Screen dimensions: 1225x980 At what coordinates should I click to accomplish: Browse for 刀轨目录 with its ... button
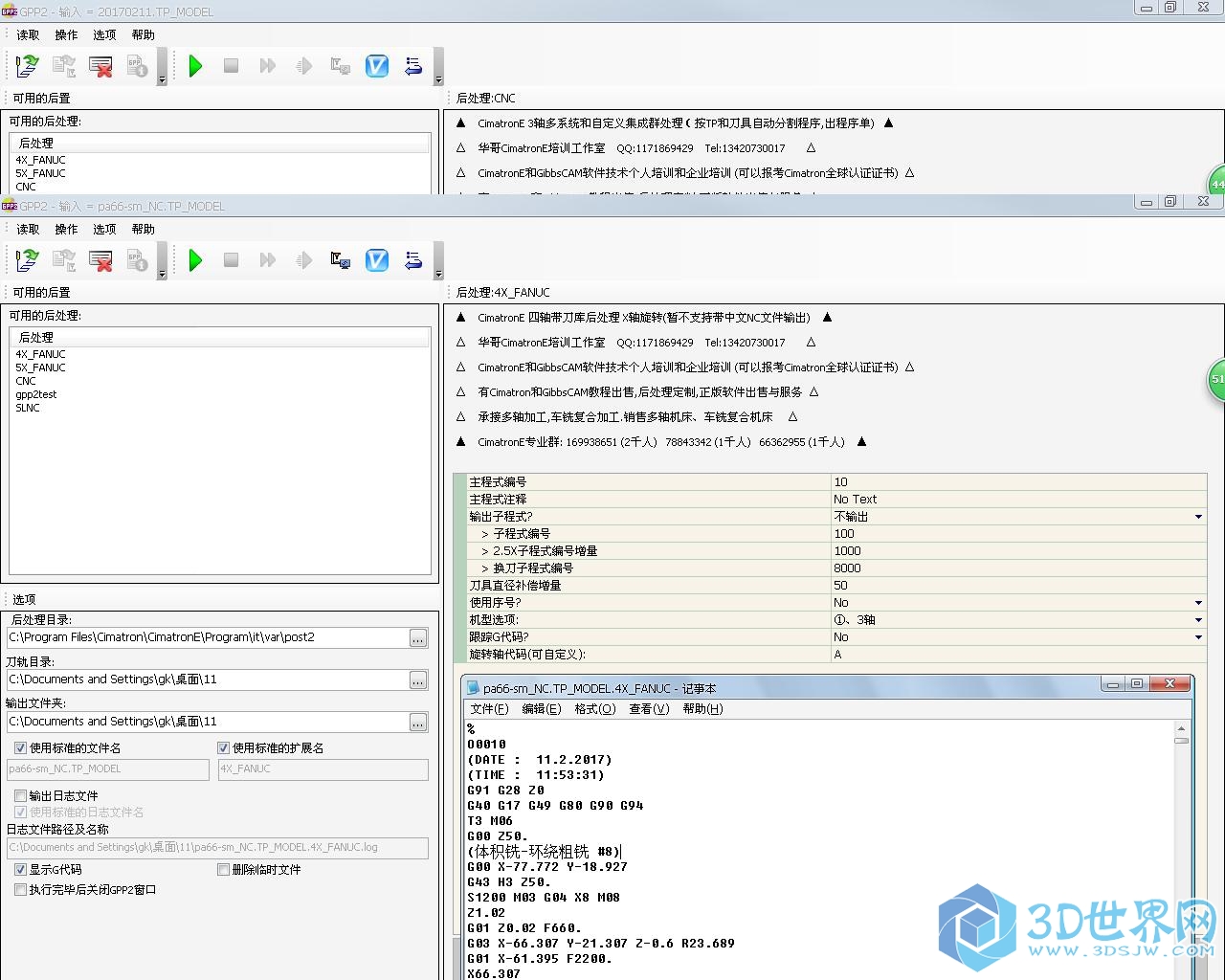[x=418, y=680]
